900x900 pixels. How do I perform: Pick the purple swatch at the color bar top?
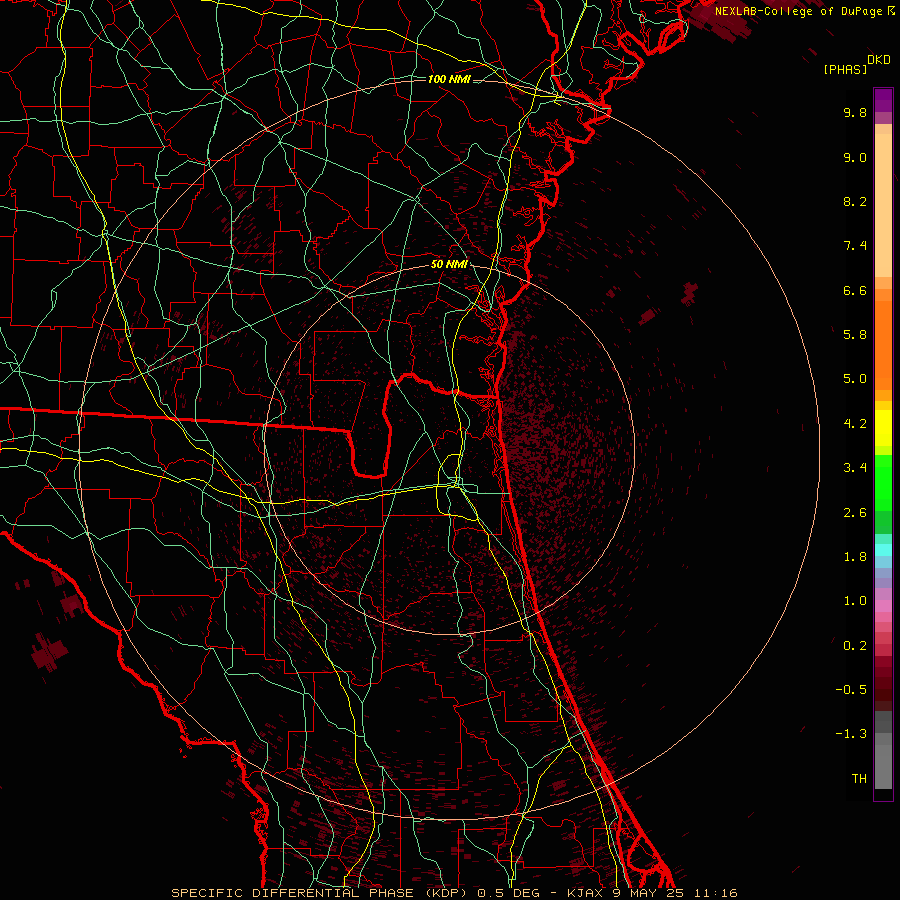pos(883,95)
